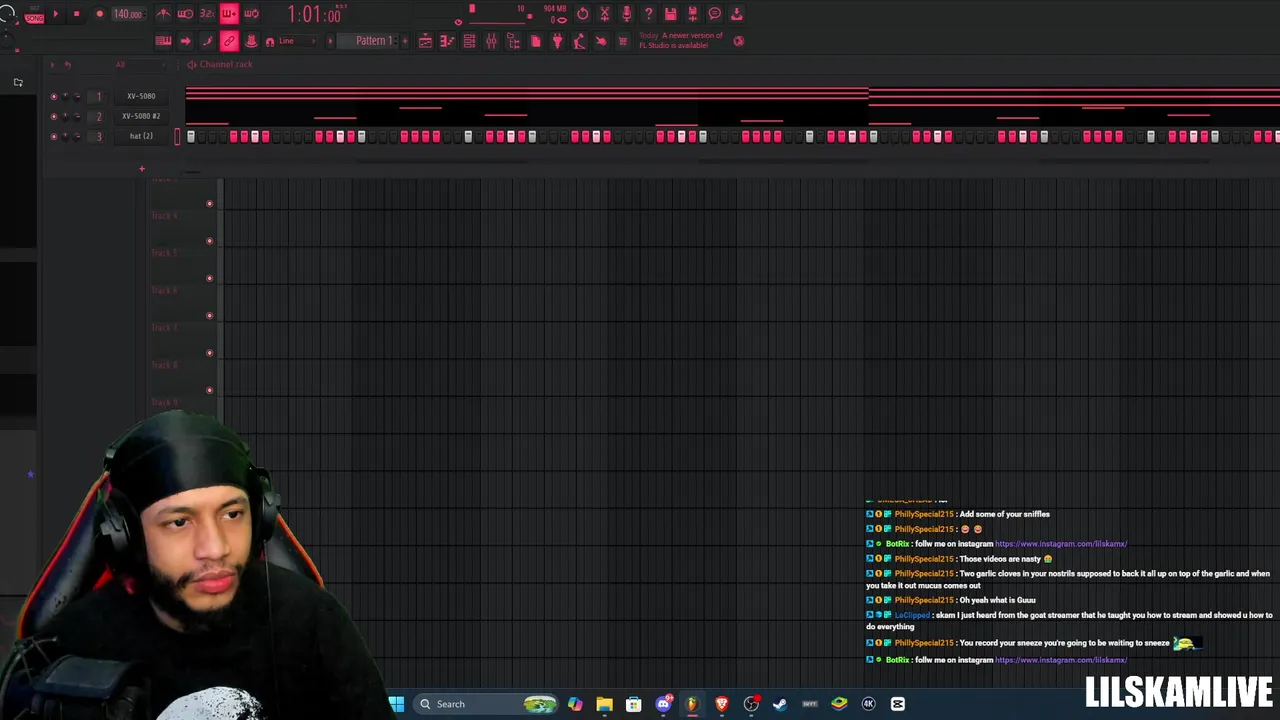Expand pattern options arrow left of Pattern 1

click(x=330, y=41)
